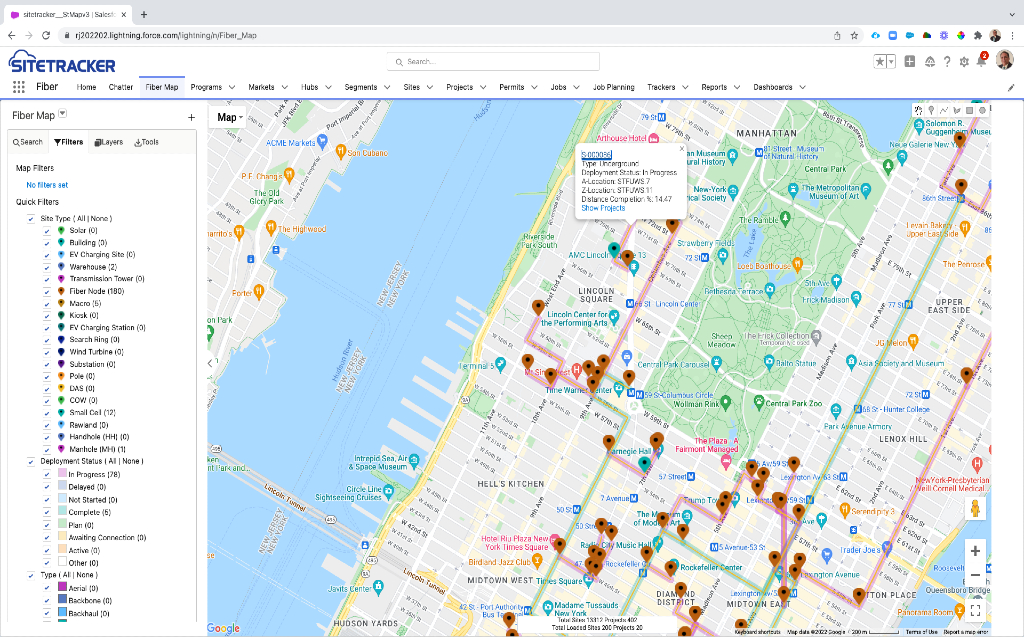Open the Setup gear icon

(964, 61)
